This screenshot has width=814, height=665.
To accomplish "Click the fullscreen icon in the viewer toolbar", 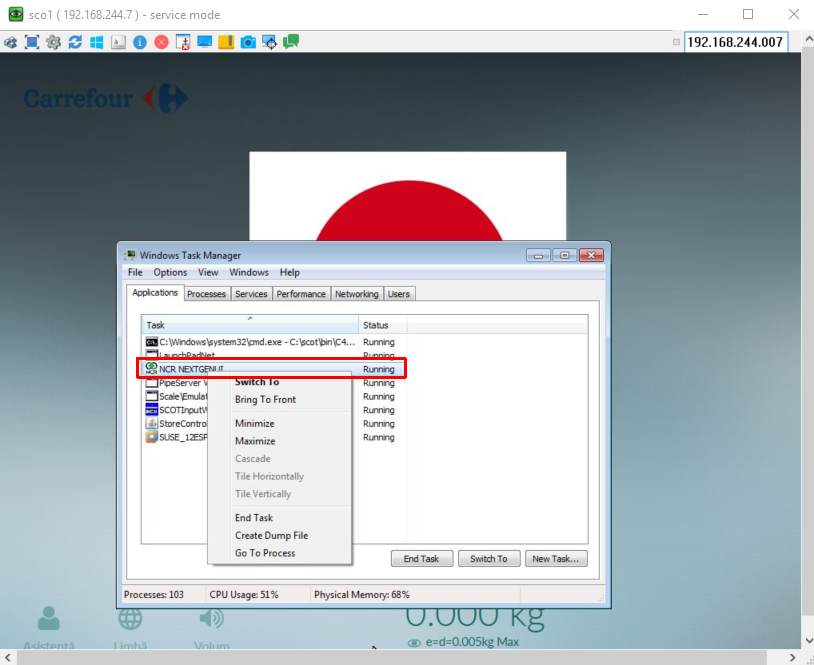I will point(32,42).
